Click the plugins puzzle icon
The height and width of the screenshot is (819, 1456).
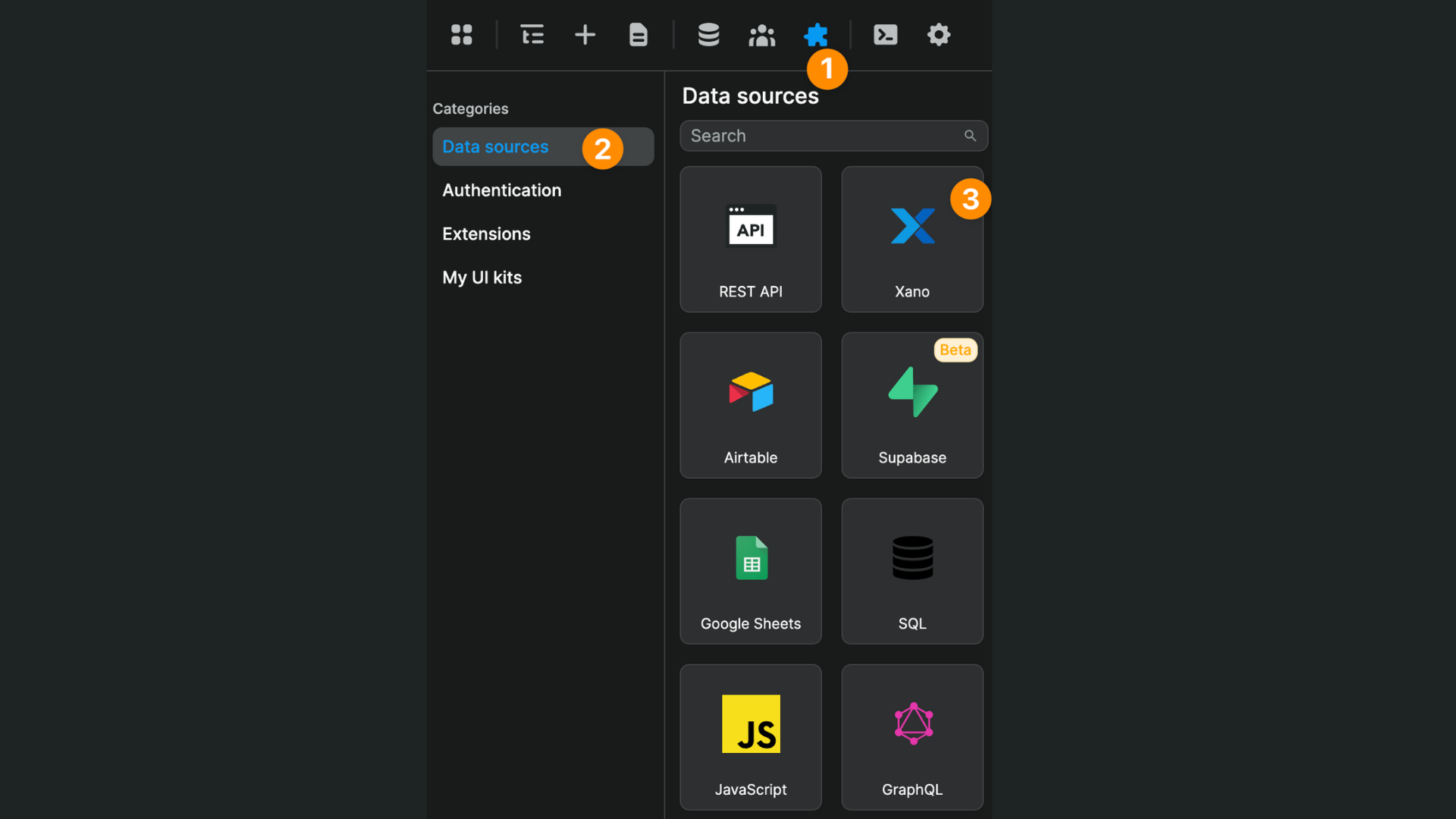[816, 35]
